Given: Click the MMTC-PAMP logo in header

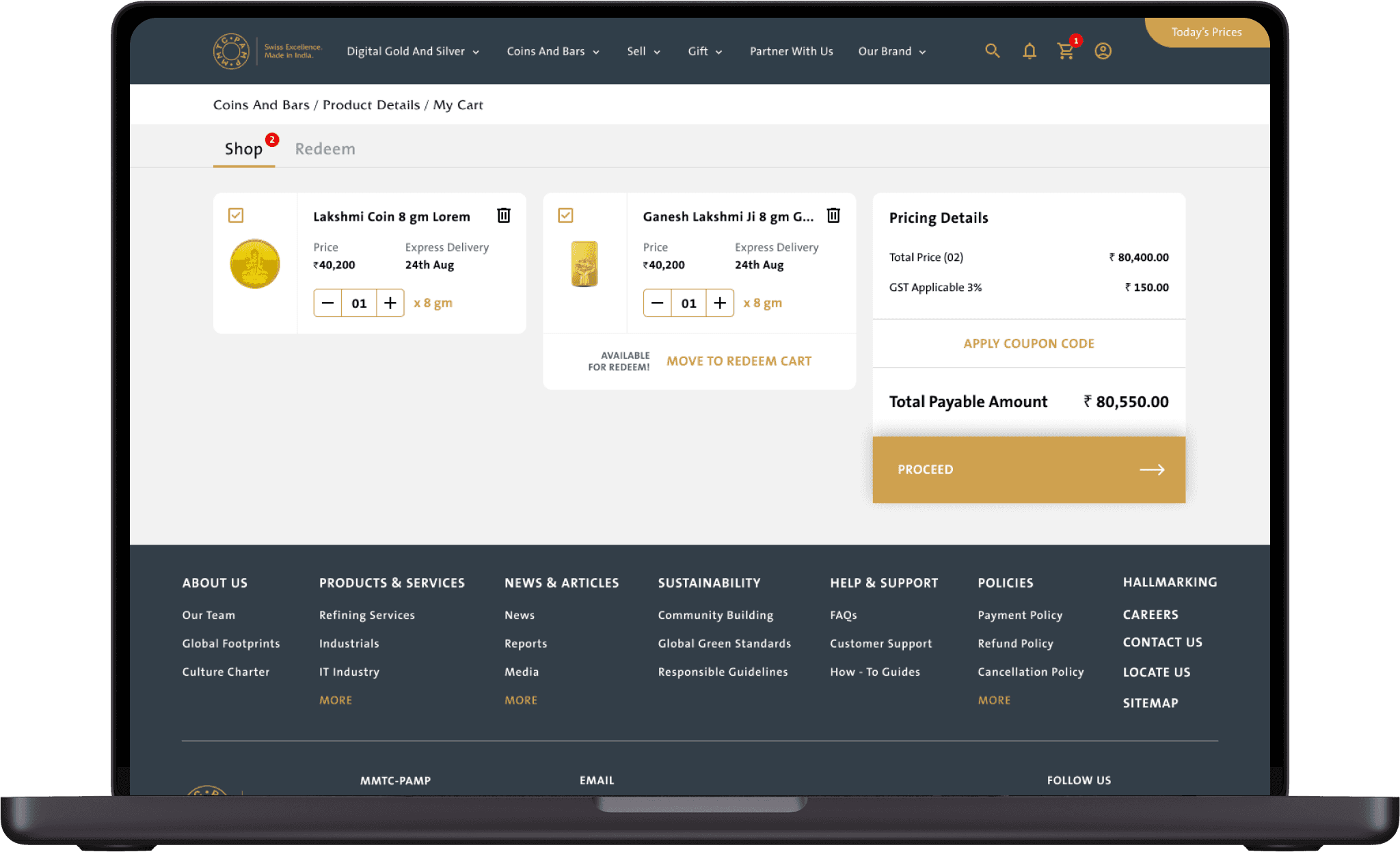Looking at the screenshot, I should pos(231,51).
